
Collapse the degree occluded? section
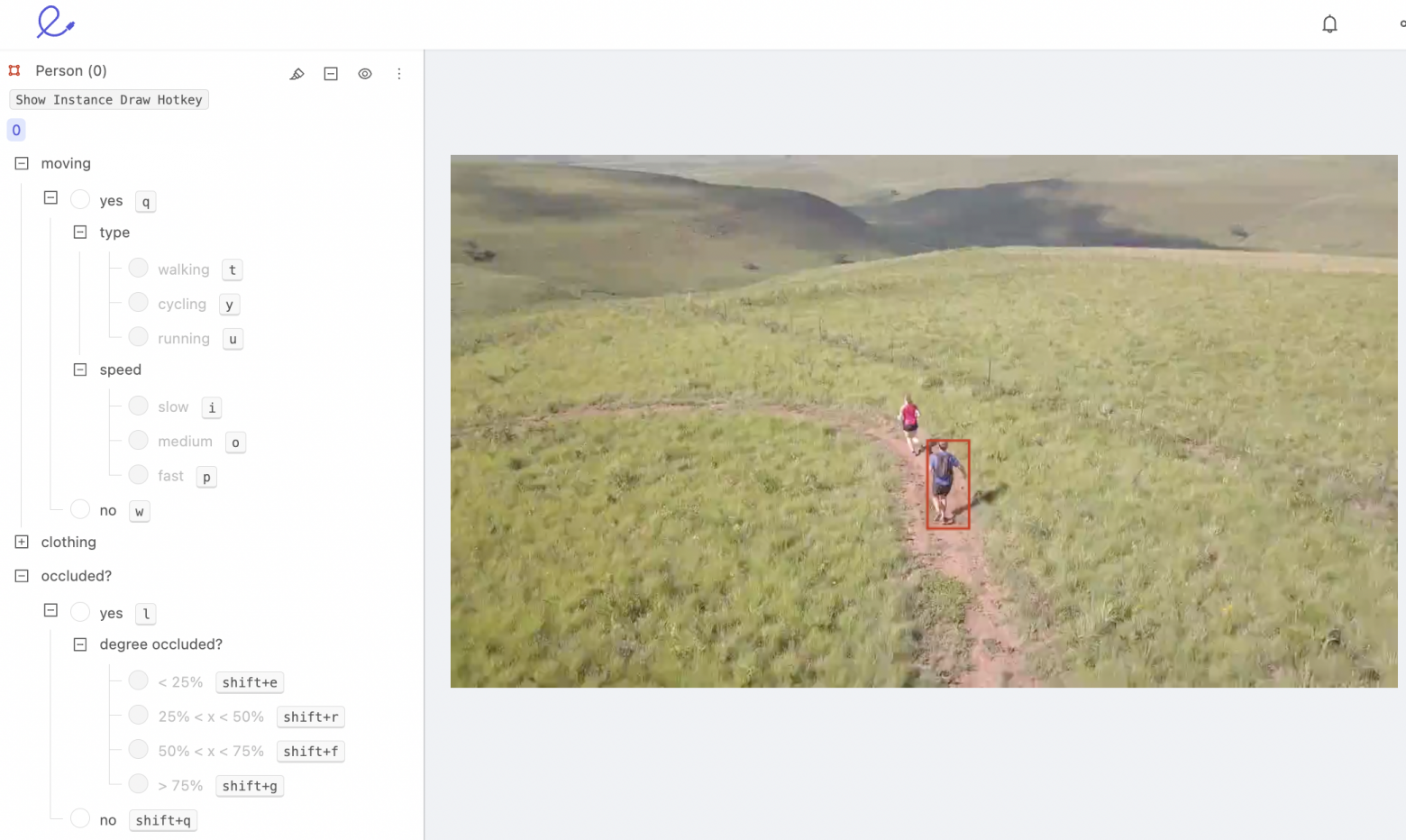pyautogui.click(x=80, y=644)
